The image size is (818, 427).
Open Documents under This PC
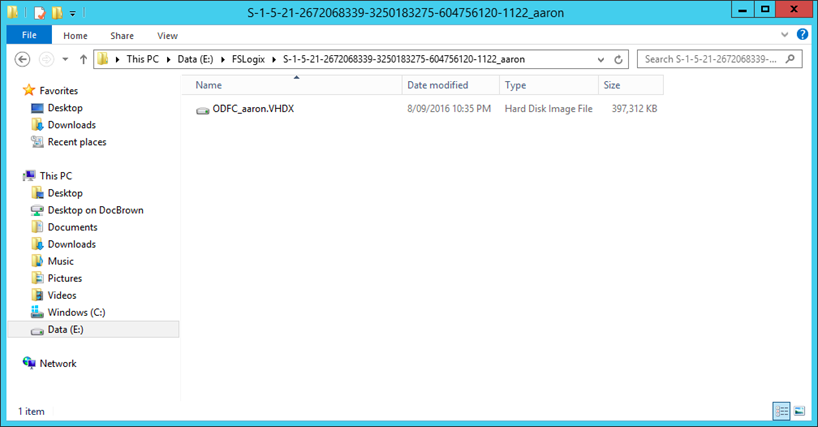73,227
